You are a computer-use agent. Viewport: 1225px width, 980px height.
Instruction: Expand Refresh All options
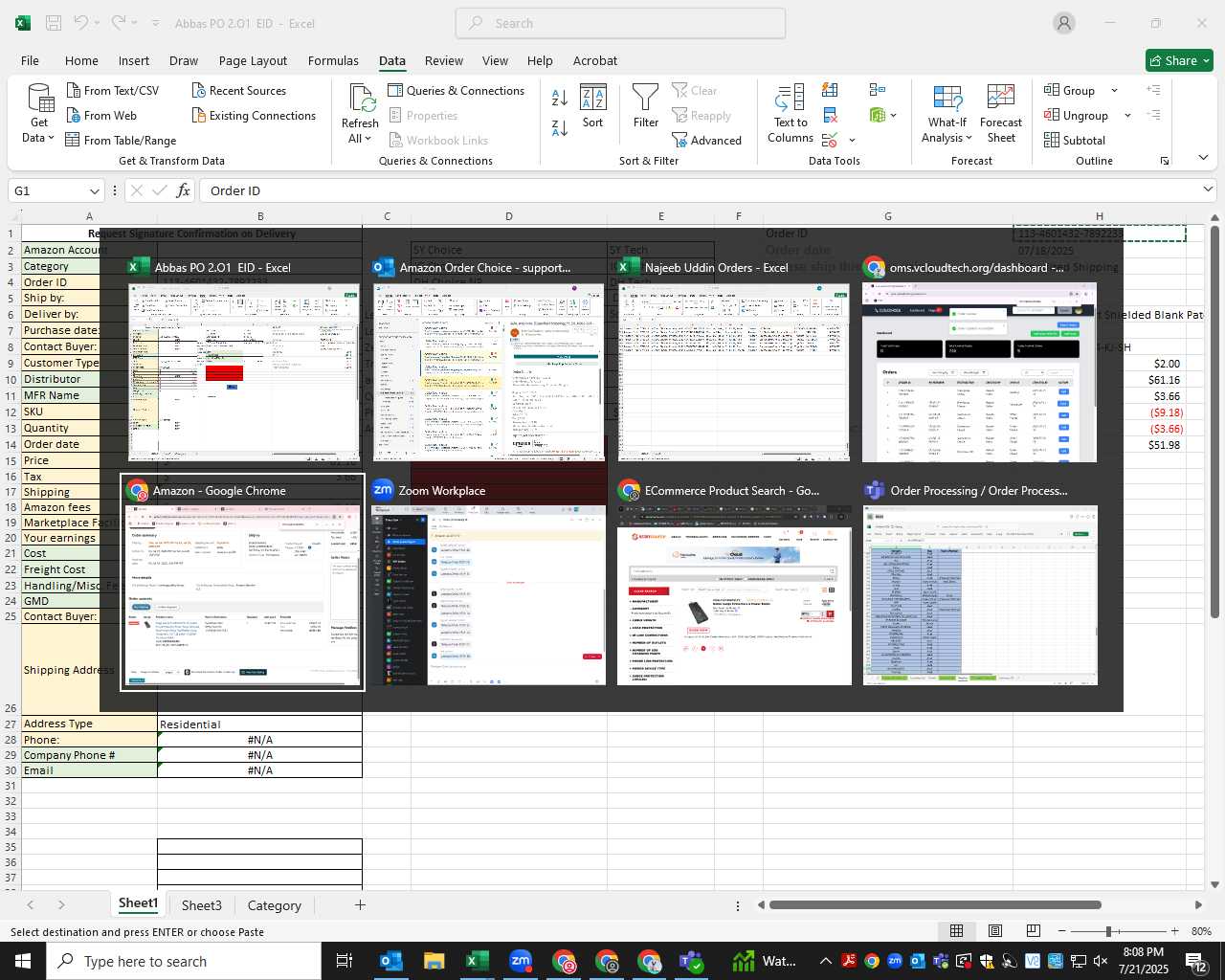[x=360, y=139]
